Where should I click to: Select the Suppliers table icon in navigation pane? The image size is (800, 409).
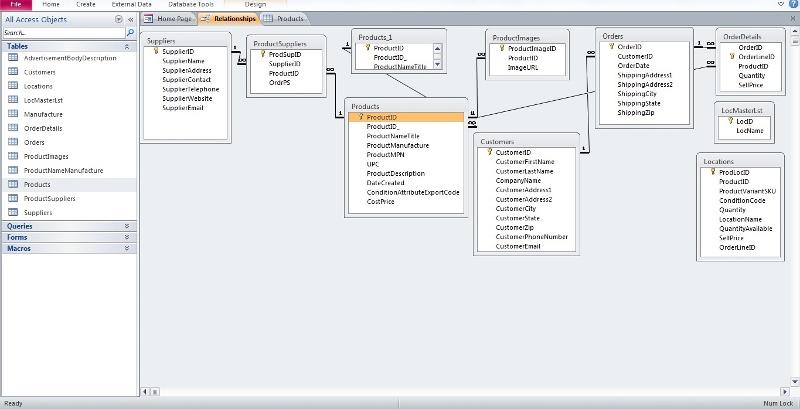pyautogui.click(x=14, y=212)
